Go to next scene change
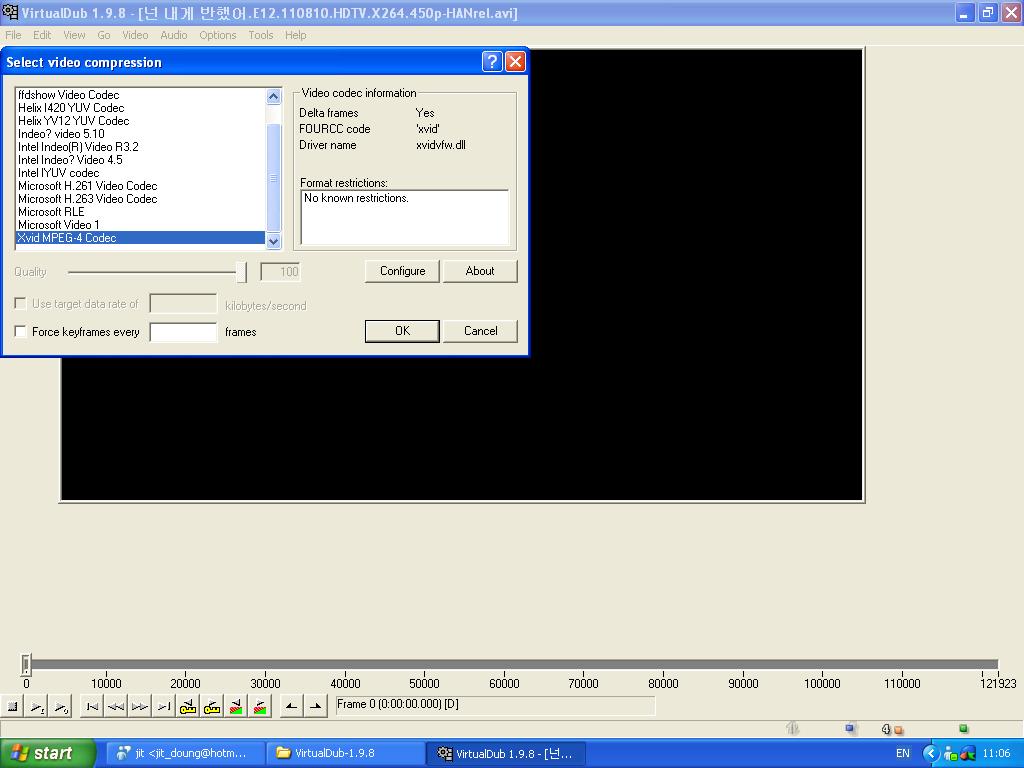 tap(260, 707)
